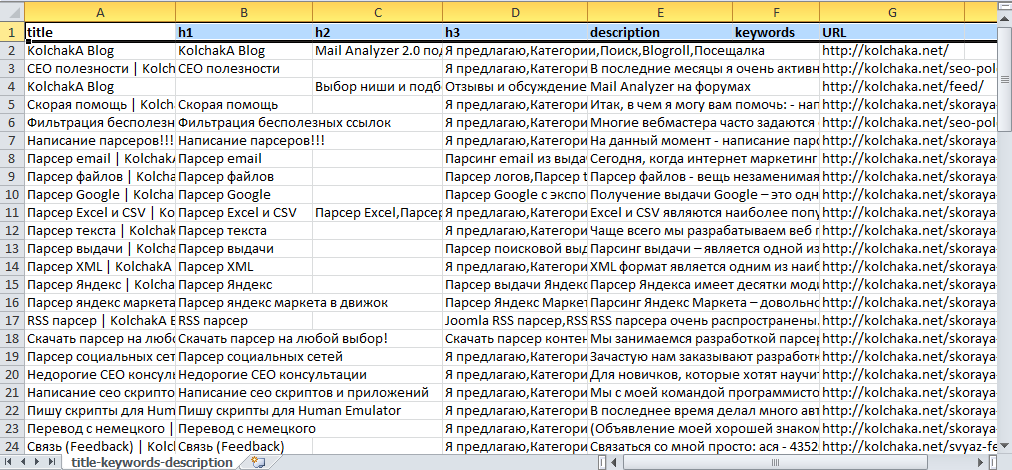Click the 'keywords' header cell
Viewport: 1012px width, 470px height.
[776, 32]
